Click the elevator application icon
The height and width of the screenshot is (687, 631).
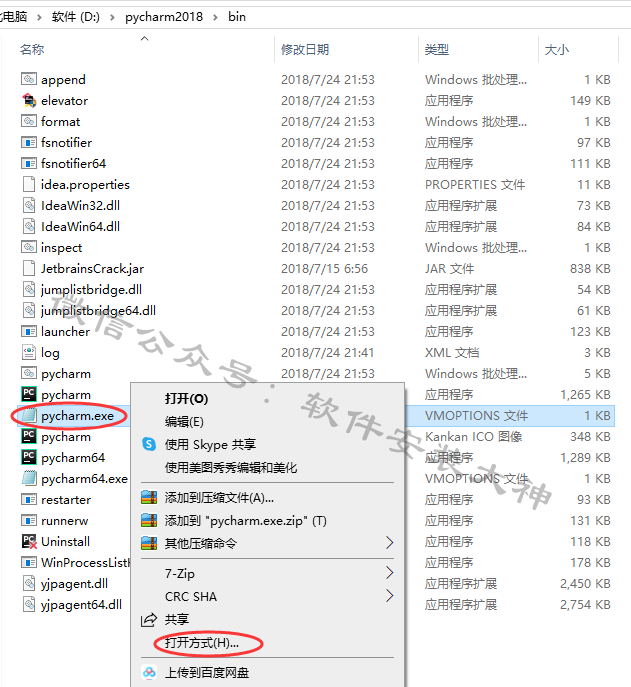point(29,100)
